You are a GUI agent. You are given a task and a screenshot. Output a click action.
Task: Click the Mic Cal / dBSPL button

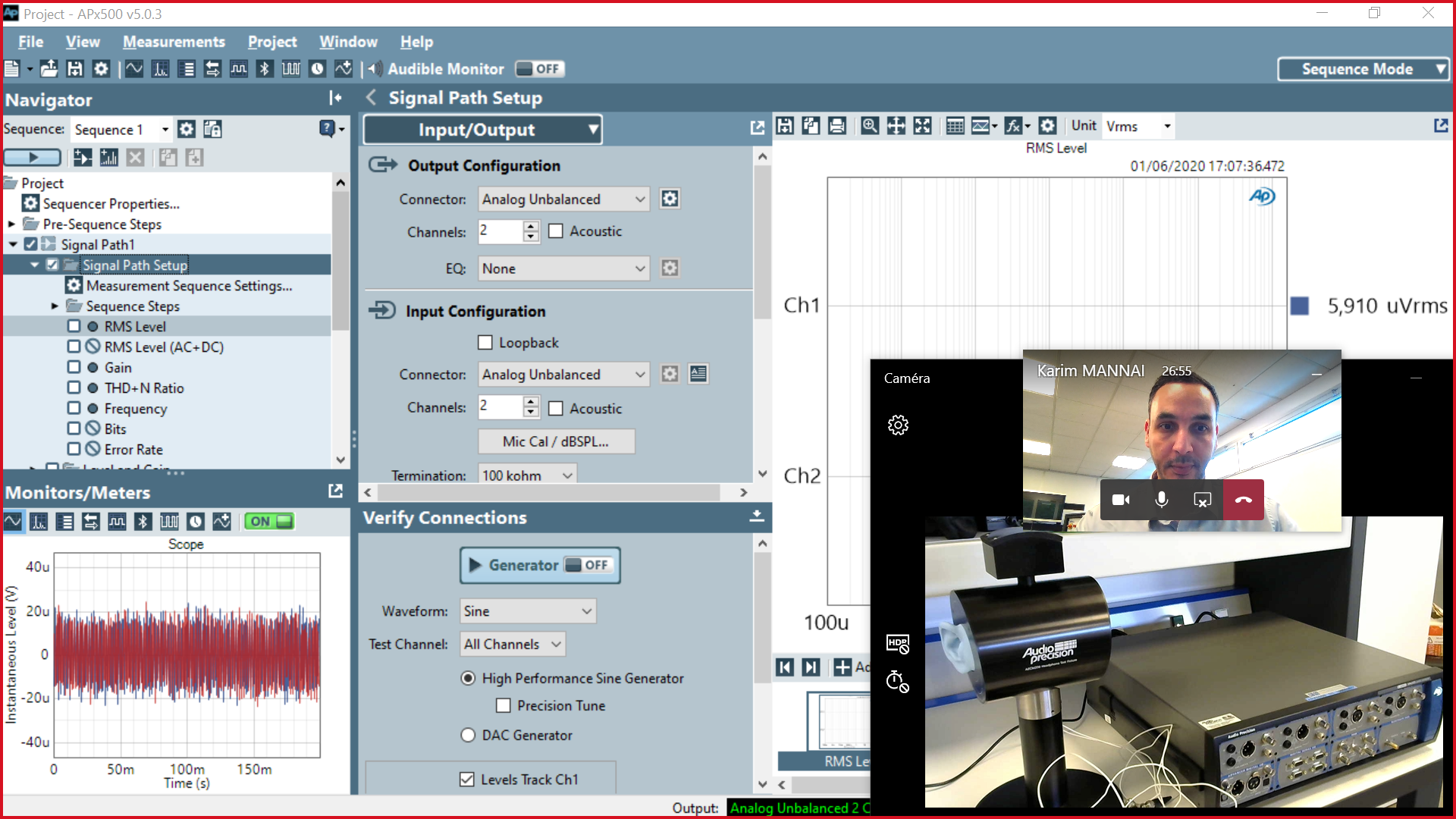[x=556, y=441]
